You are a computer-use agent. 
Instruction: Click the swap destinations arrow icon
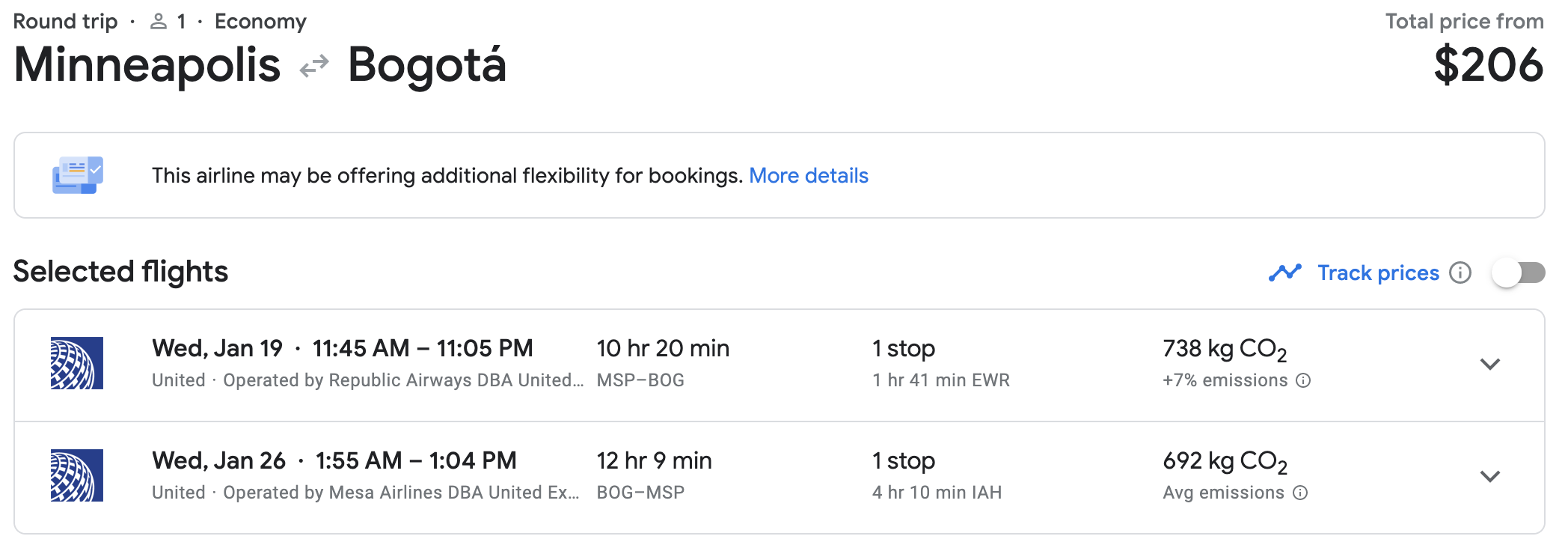click(x=315, y=67)
